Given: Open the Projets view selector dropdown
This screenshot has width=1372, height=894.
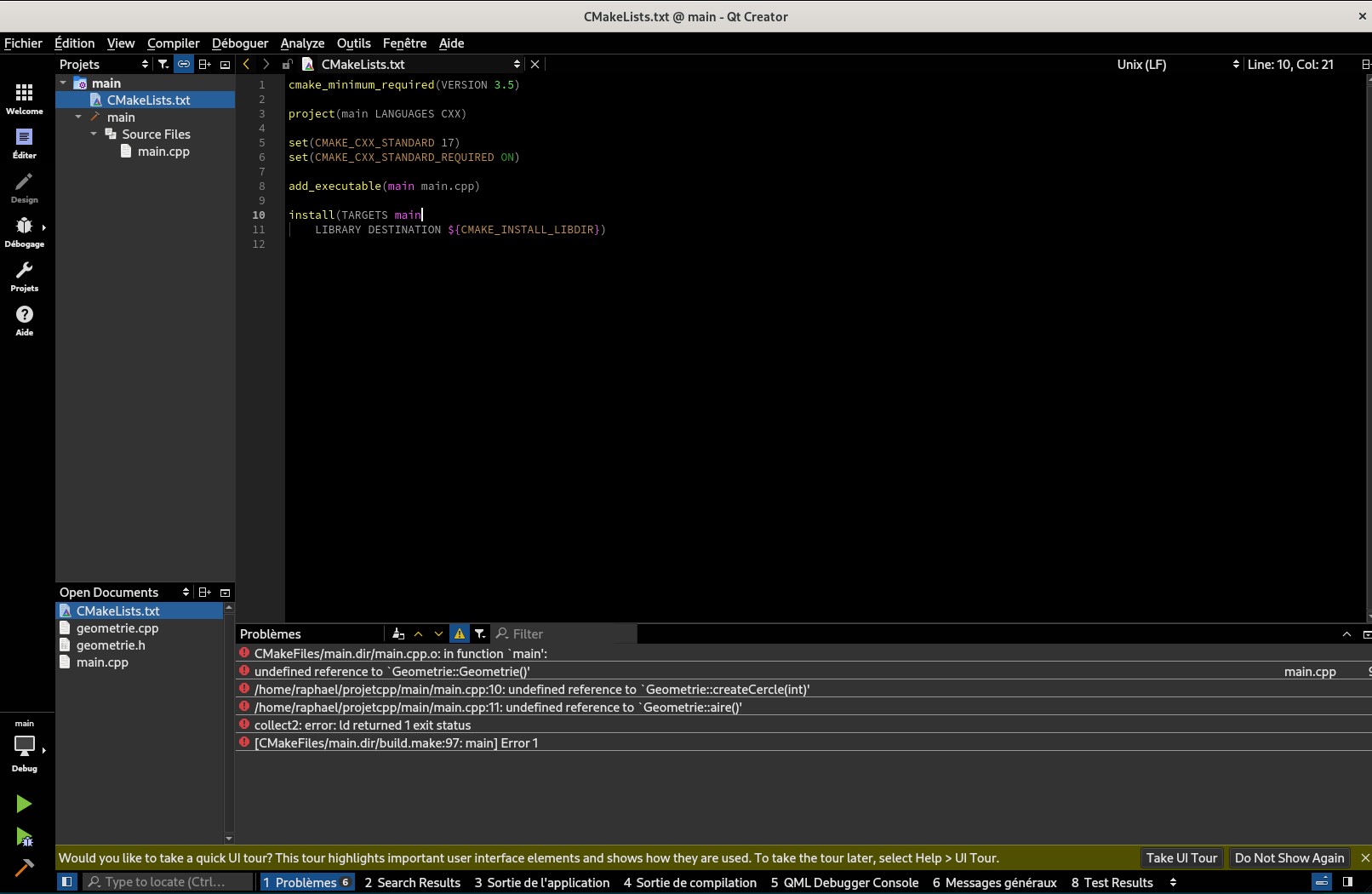Looking at the screenshot, I should pos(104,64).
